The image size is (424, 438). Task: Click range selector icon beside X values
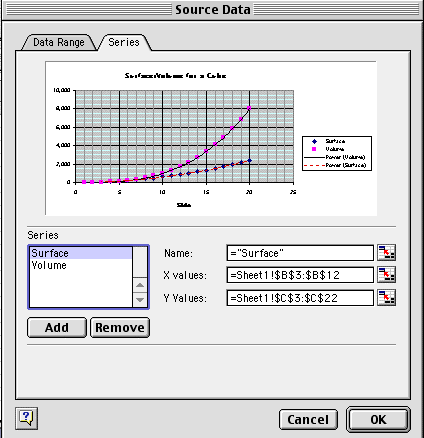click(386, 275)
